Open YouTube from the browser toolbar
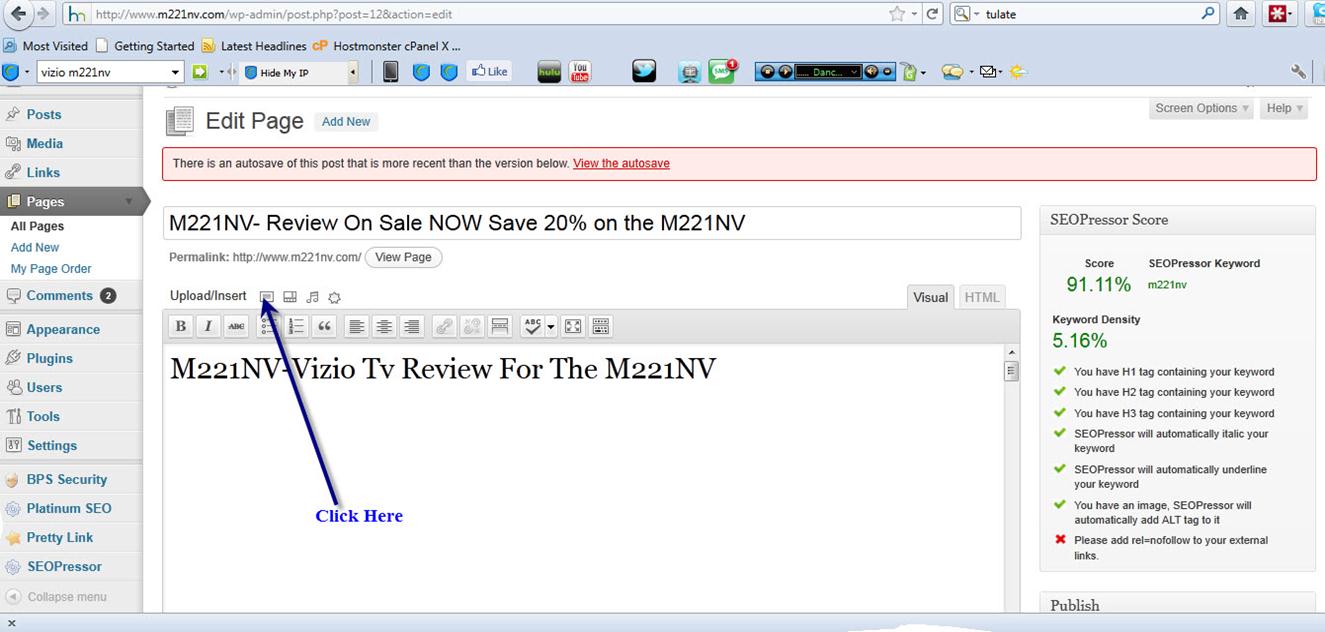1325x632 pixels. (x=579, y=72)
